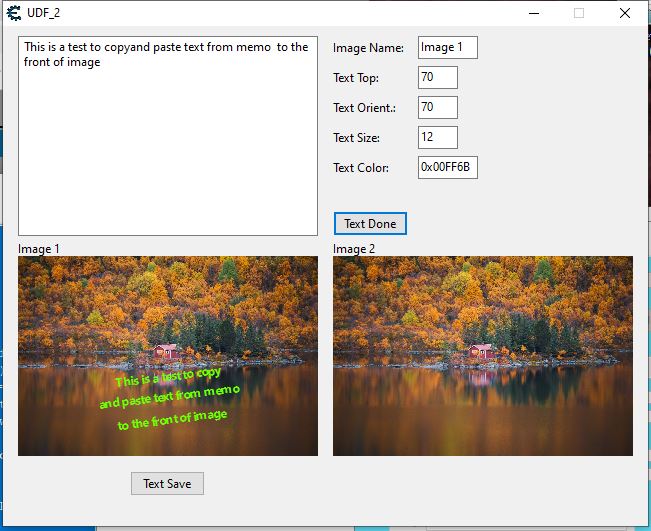
Task: Click the "Image Name:" label
Action: pyautogui.click(x=368, y=48)
